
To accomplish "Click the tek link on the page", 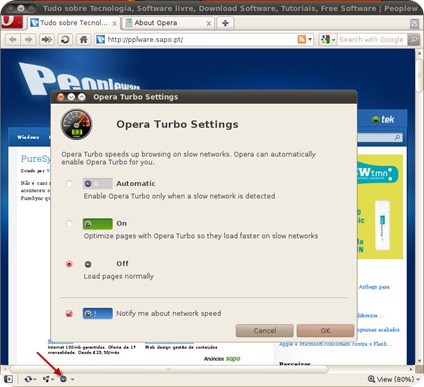I will pyautogui.click(x=383, y=119).
